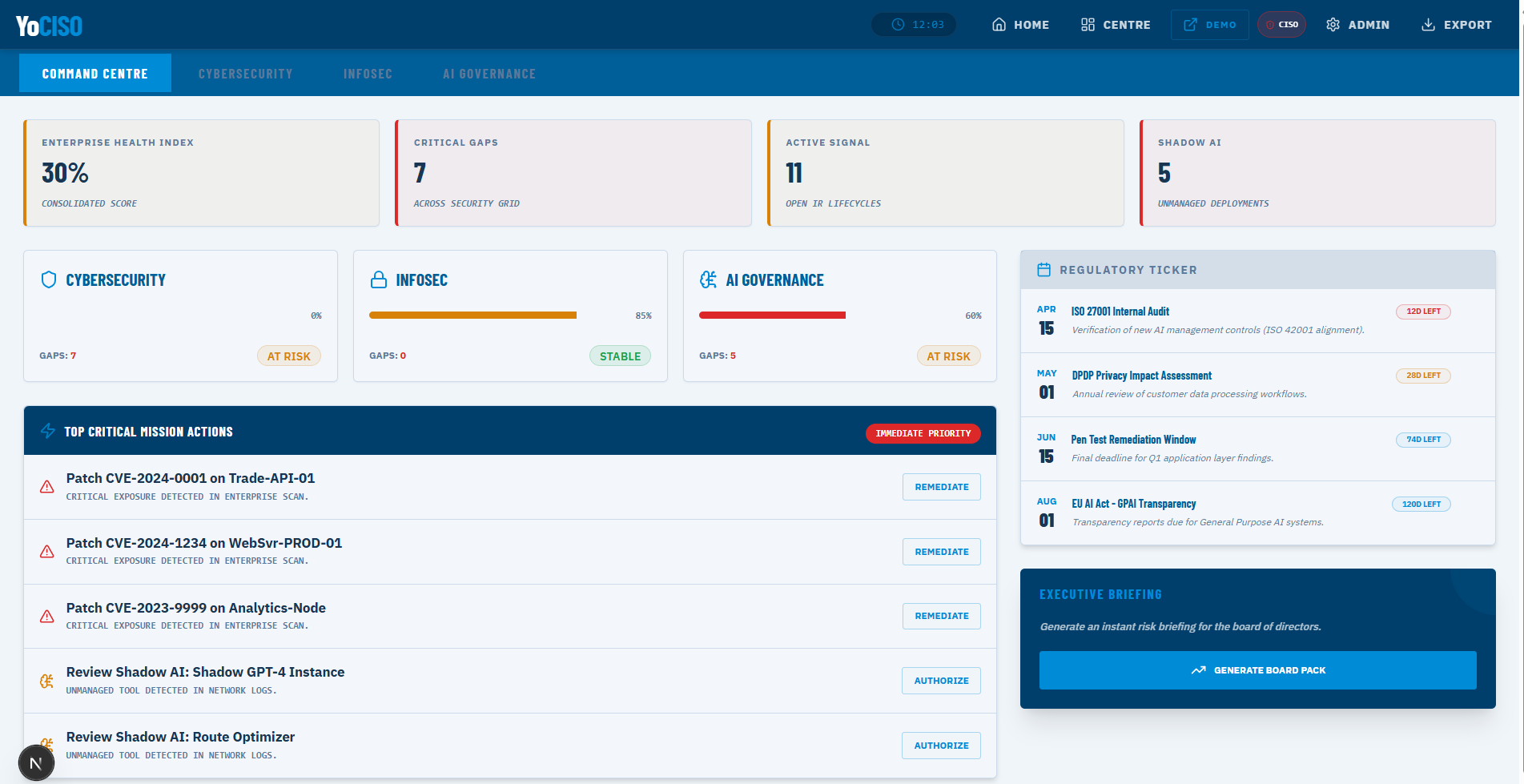The image size is (1524, 784).
Task: Click the Centre grid icon
Action: click(1088, 25)
